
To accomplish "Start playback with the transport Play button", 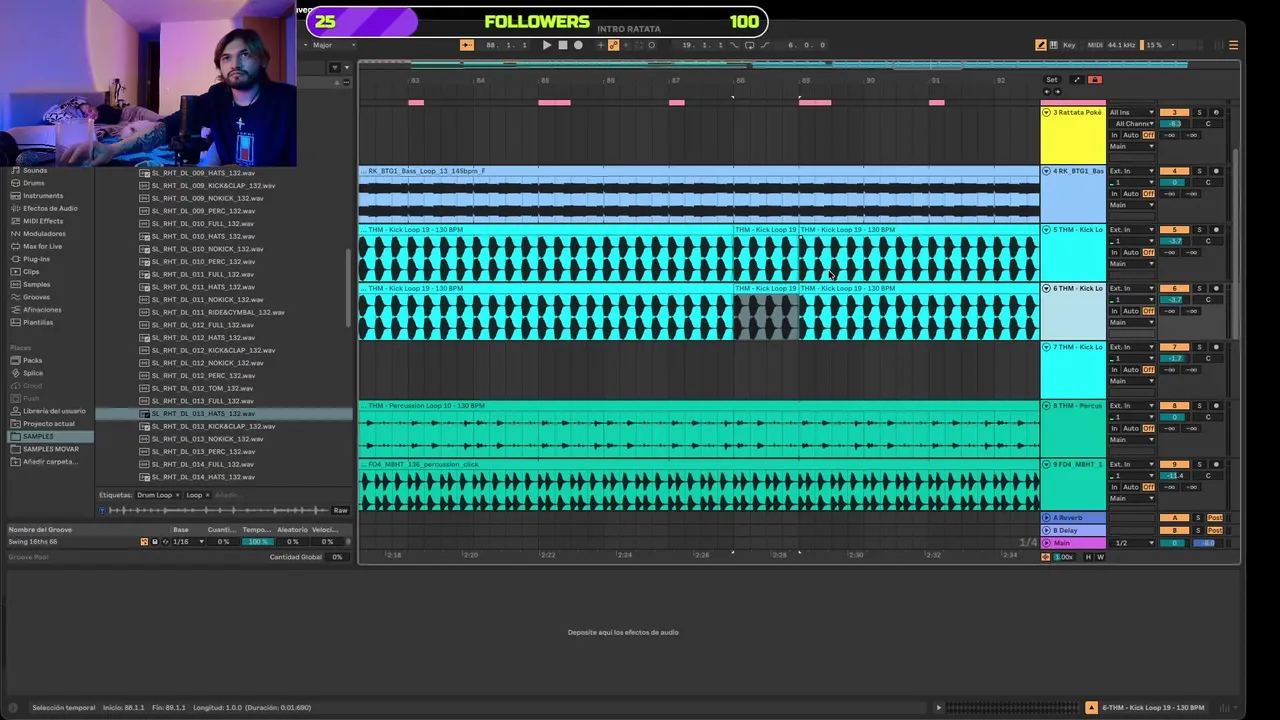I will [x=546, y=45].
